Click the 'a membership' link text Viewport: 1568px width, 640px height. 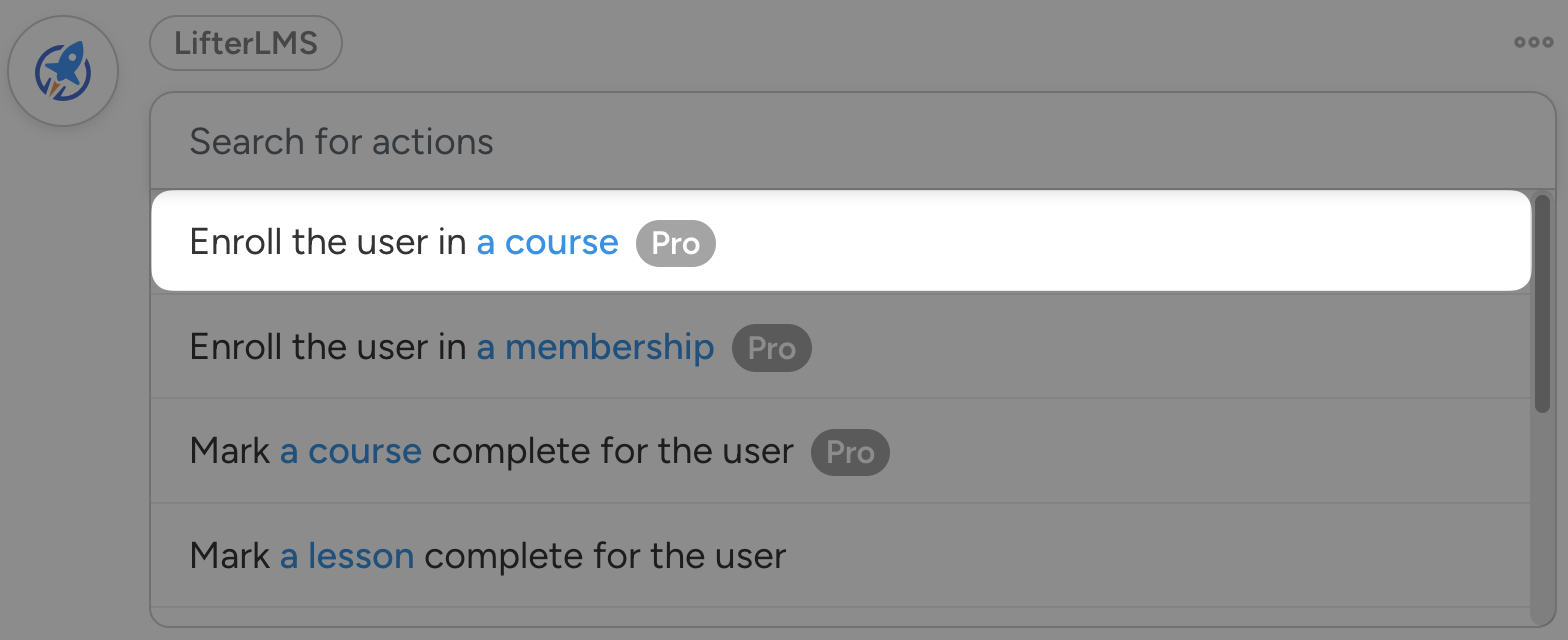click(595, 348)
